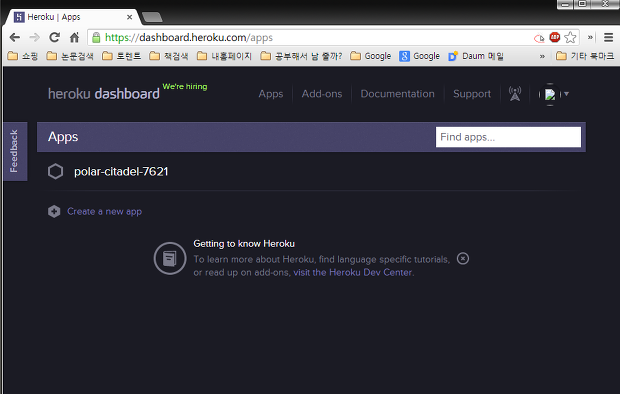This screenshot has height=394, width=620.
Task: Open the Add-ons navigation link
Action: click(x=322, y=94)
